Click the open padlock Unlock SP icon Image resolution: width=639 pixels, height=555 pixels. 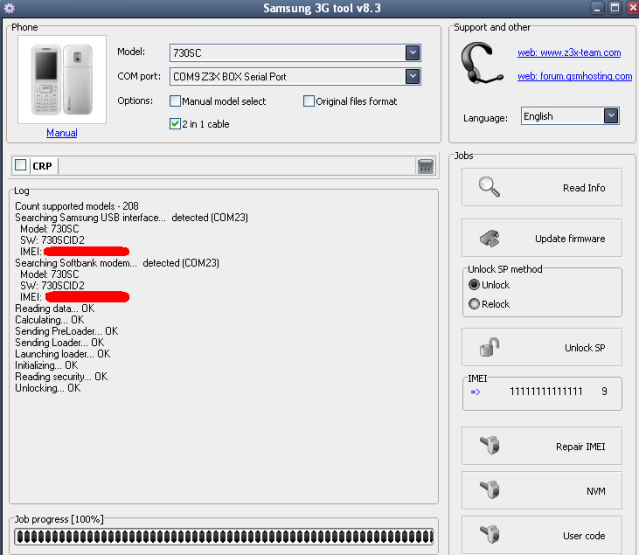(489, 347)
